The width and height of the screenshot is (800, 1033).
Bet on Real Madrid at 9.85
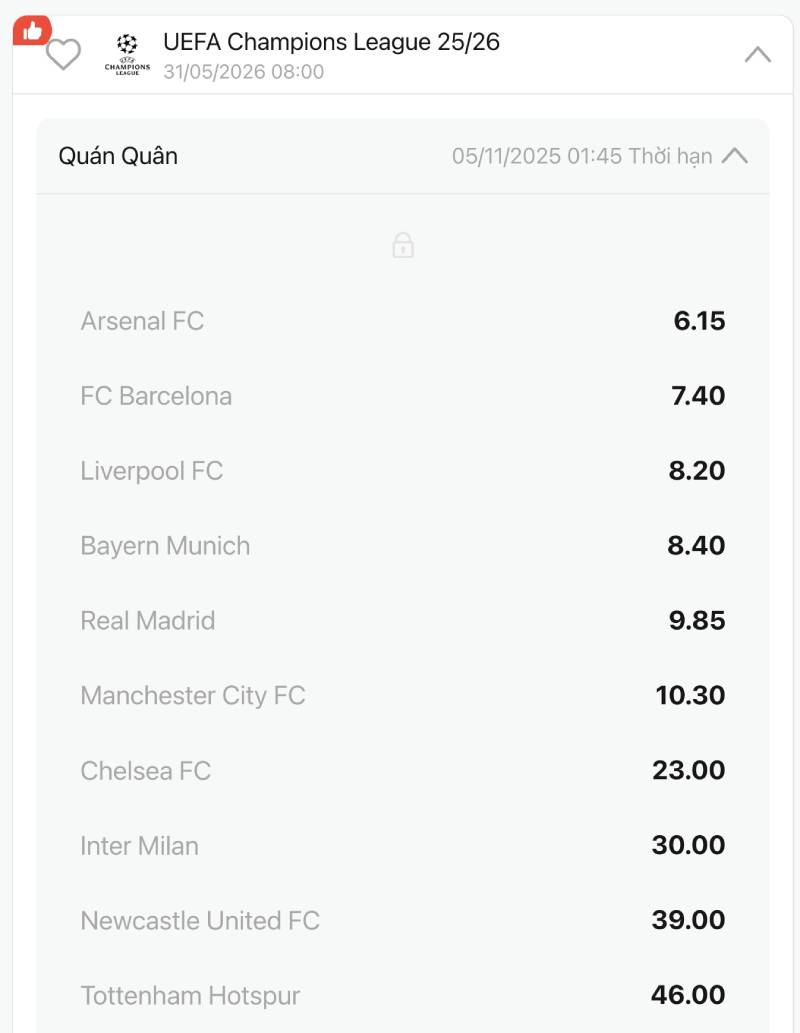[x=697, y=621]
